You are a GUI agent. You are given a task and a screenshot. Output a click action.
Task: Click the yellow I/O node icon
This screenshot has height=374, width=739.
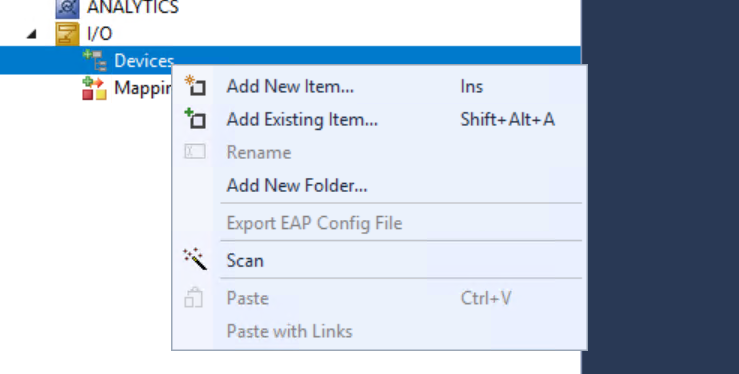pyautogui.click(x=67, y=34)
